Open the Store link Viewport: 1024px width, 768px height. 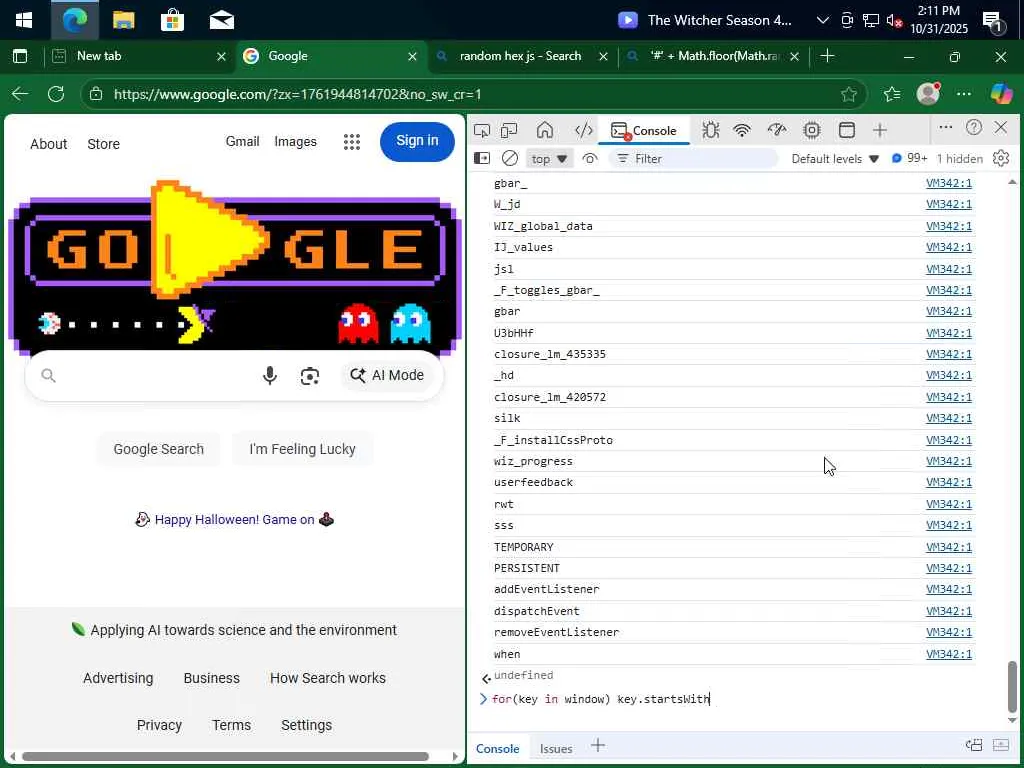point(103,144)
